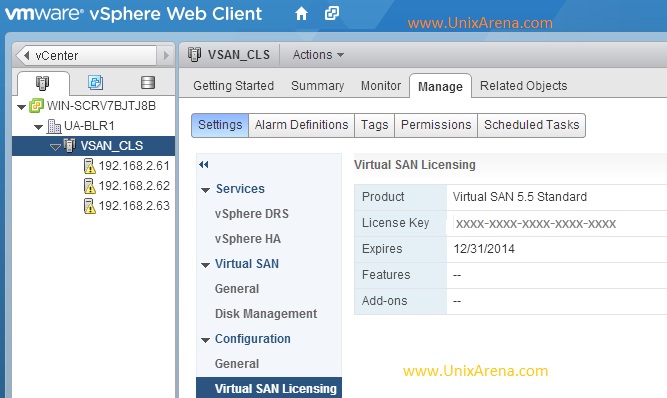Collapse the UA-BLR1 datacenter node
This screenshot has height=398, width=667.
pos(38,127)
